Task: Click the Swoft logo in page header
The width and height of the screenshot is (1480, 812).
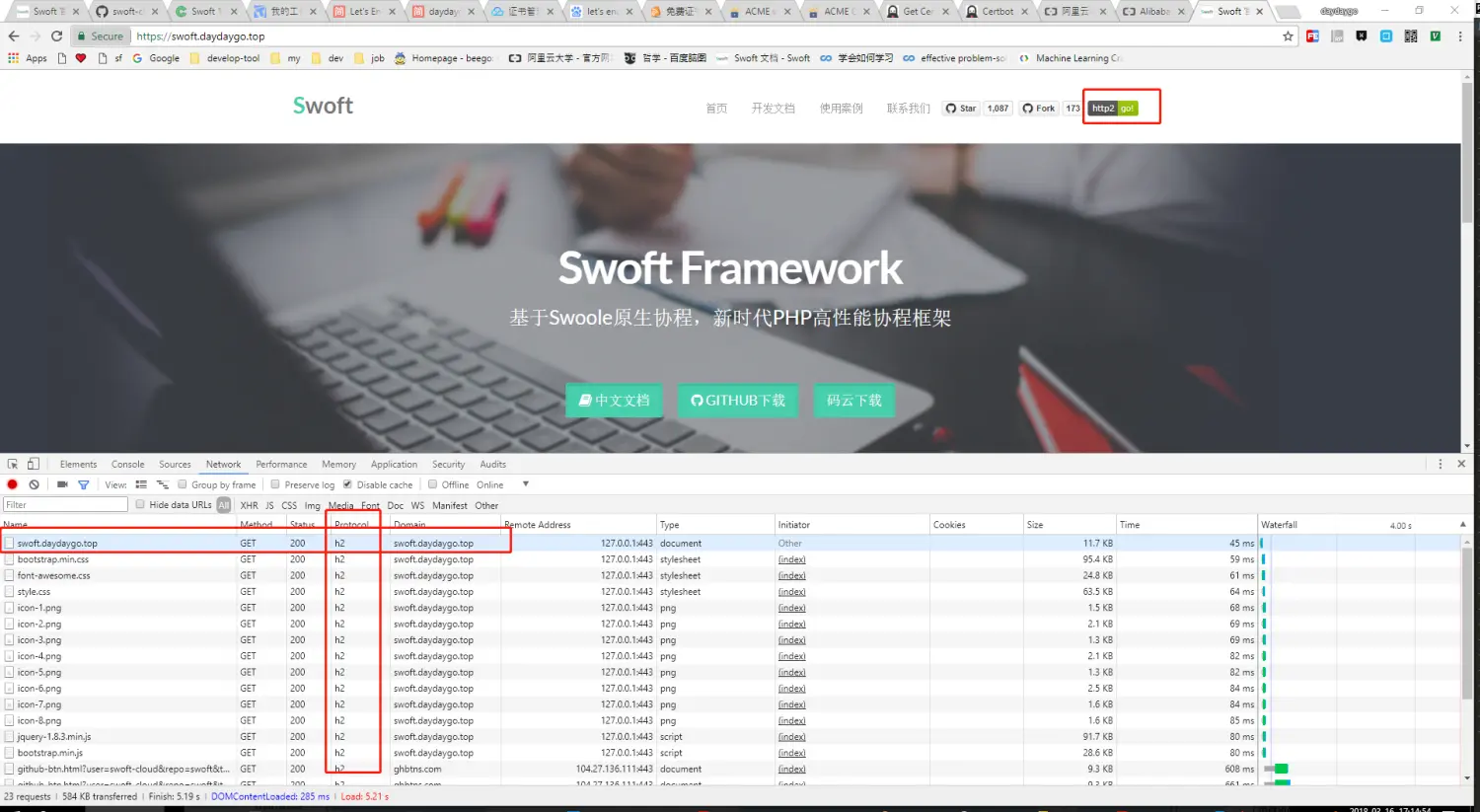Action: [x=323, y=106]
